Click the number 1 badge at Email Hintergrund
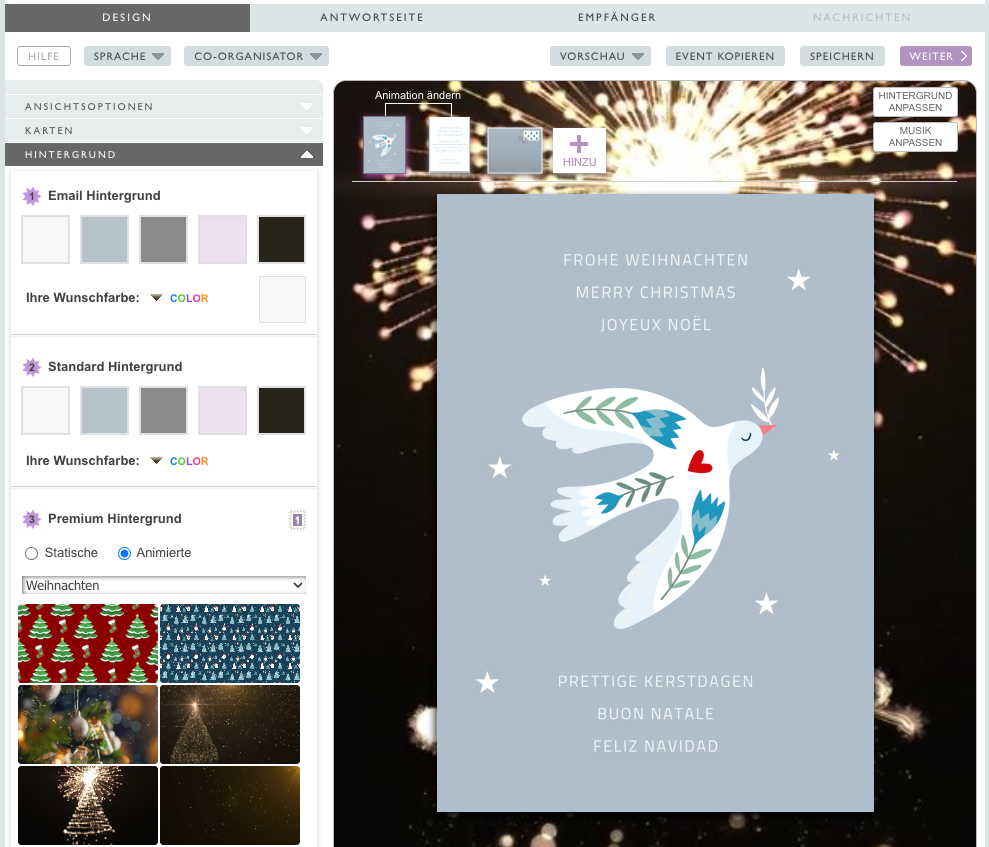The height and width of the screenshot is (847, 989). (32, 196)
